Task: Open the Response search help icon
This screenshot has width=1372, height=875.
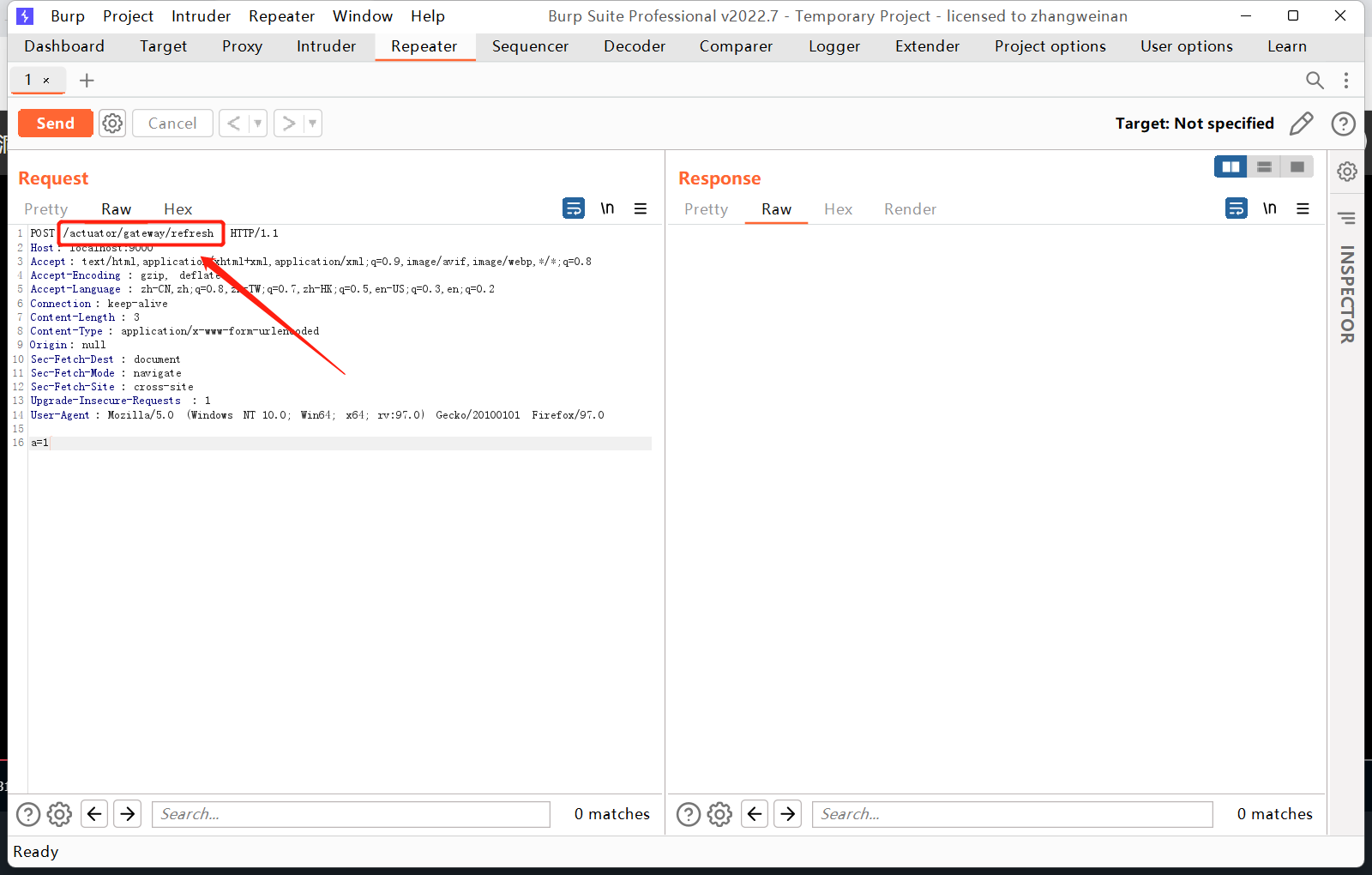Action: click(689, 814)
